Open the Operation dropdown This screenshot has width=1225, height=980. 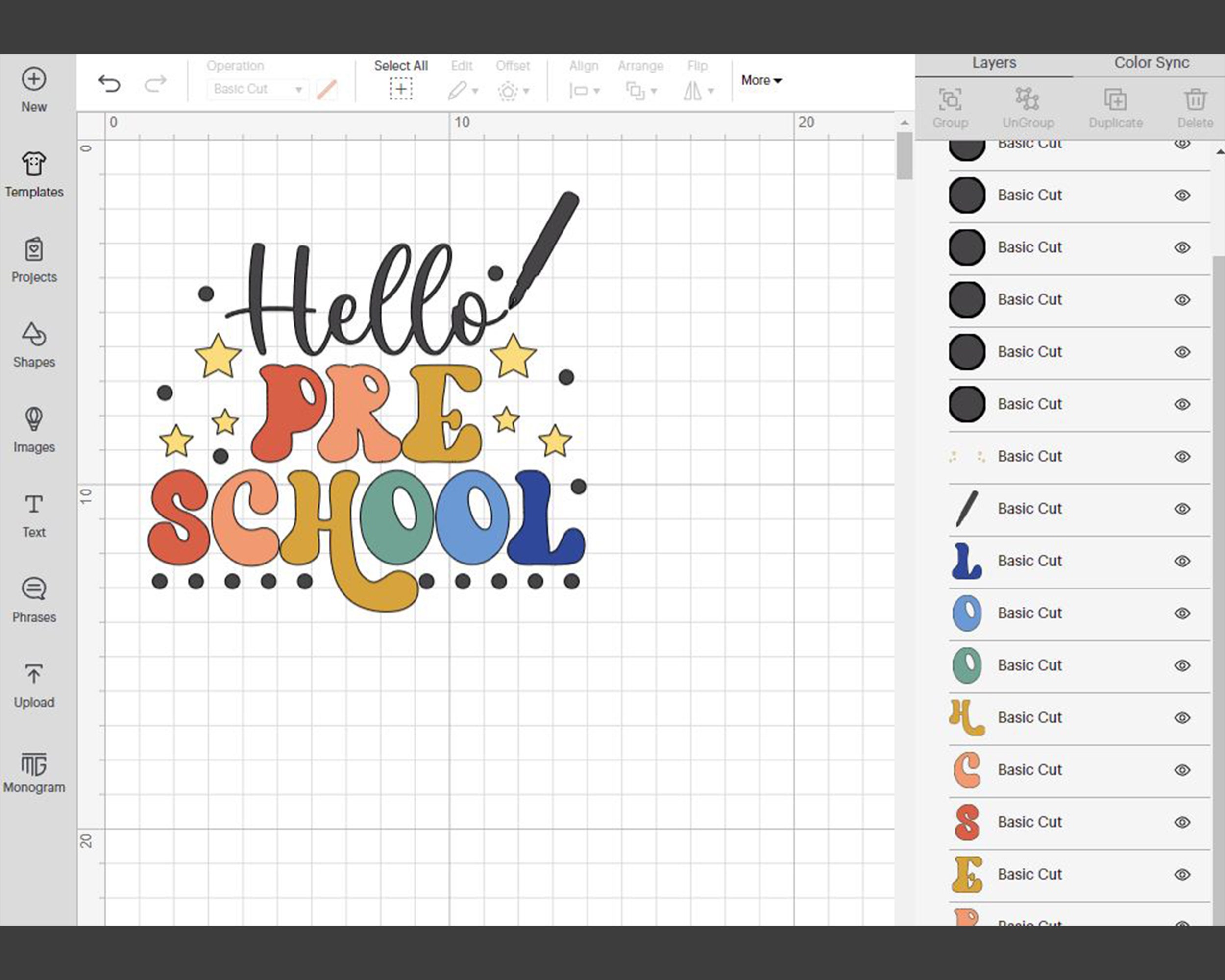[257, 89]
